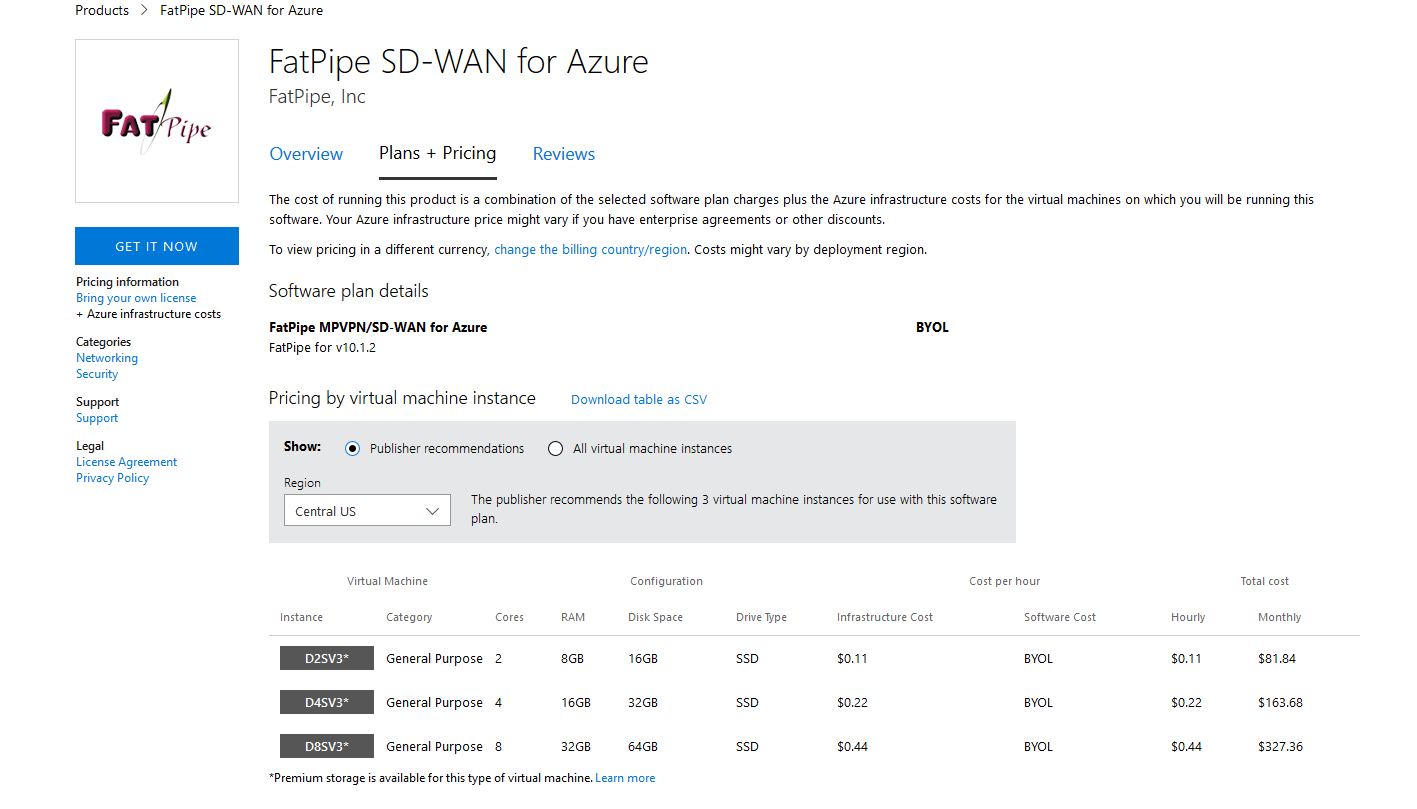Image resolution: width=1417 pixels, height=809 pixels.
Task: View the License Agreement link
Action: click(127, 462)
